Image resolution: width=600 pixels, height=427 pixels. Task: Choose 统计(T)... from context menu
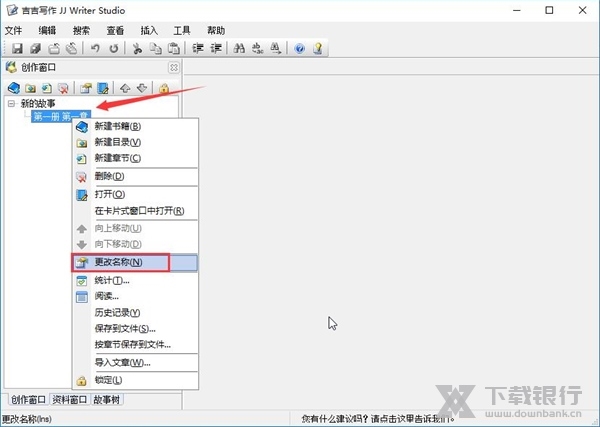tap(135, 281)
